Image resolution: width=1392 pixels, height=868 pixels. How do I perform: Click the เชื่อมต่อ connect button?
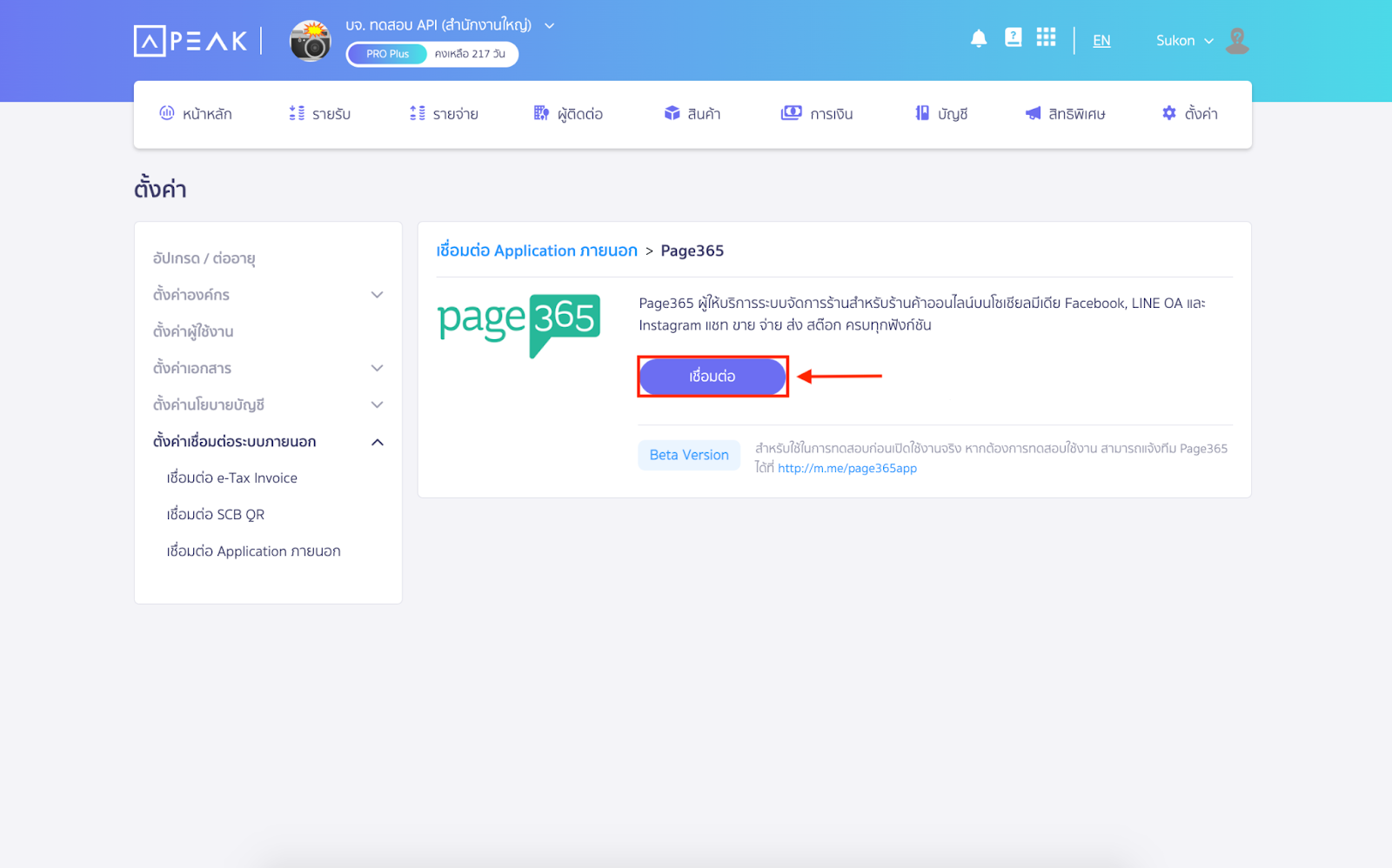coord(713,377)
